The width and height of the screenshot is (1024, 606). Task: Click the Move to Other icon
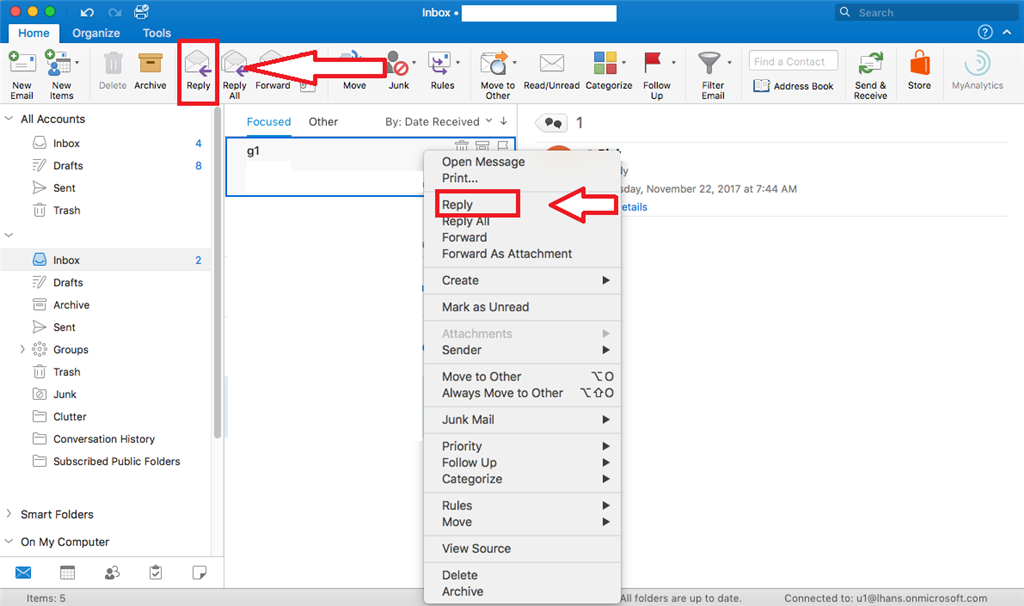pos(495,63)
